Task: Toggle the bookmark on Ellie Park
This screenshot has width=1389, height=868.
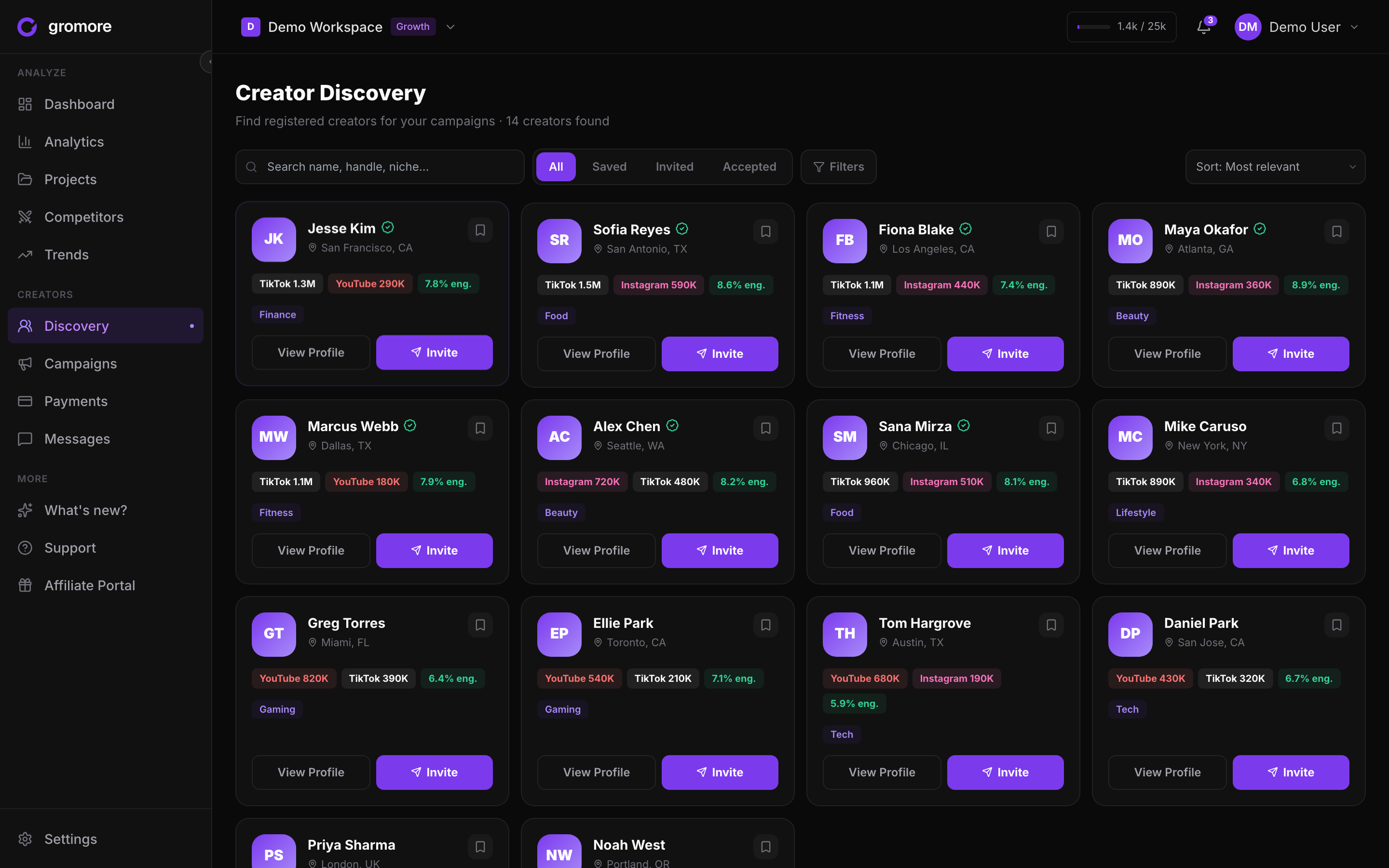Action: click(x=766, y=625)
